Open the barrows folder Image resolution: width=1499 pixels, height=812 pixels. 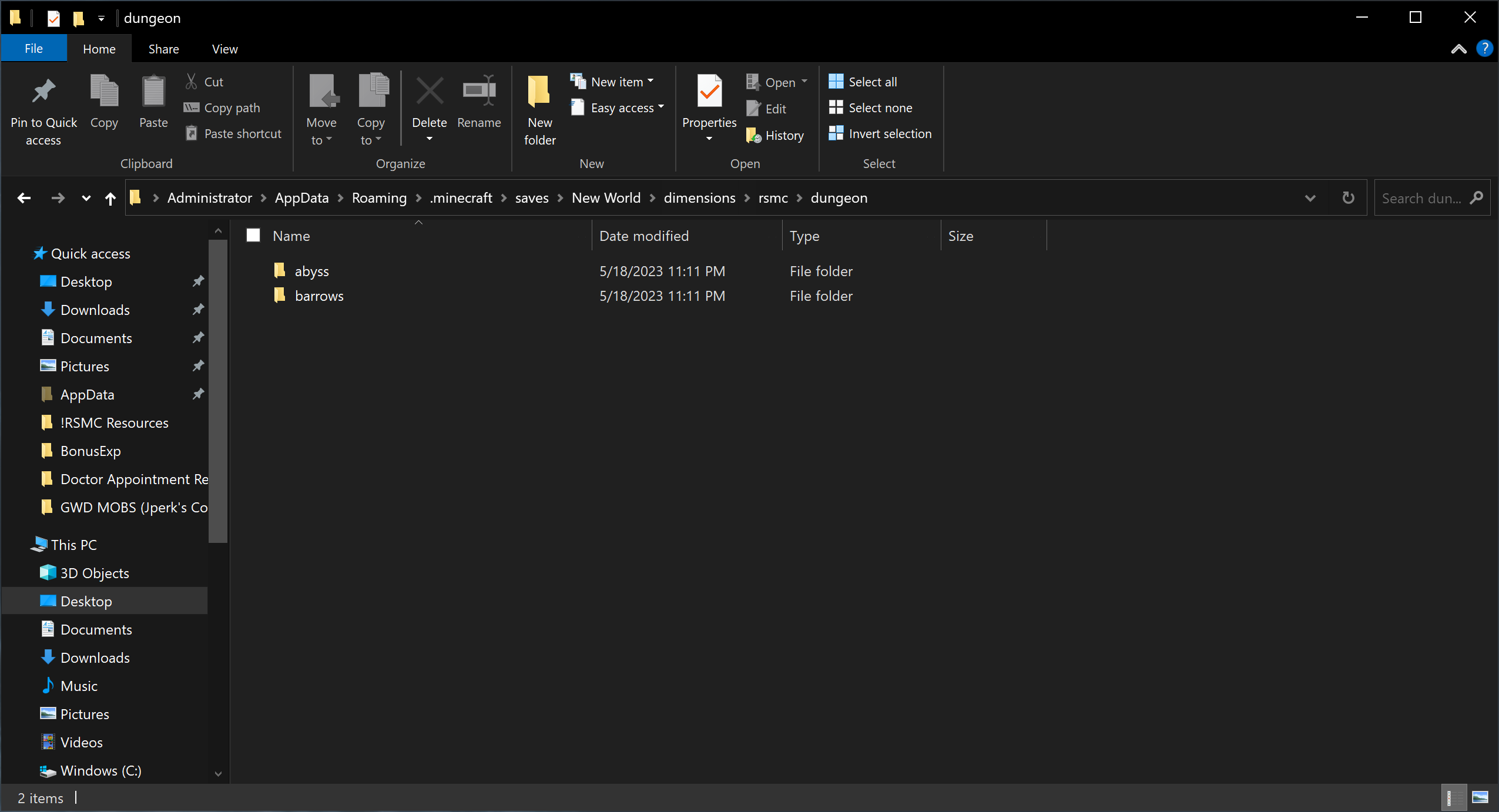tap(318, 296)
